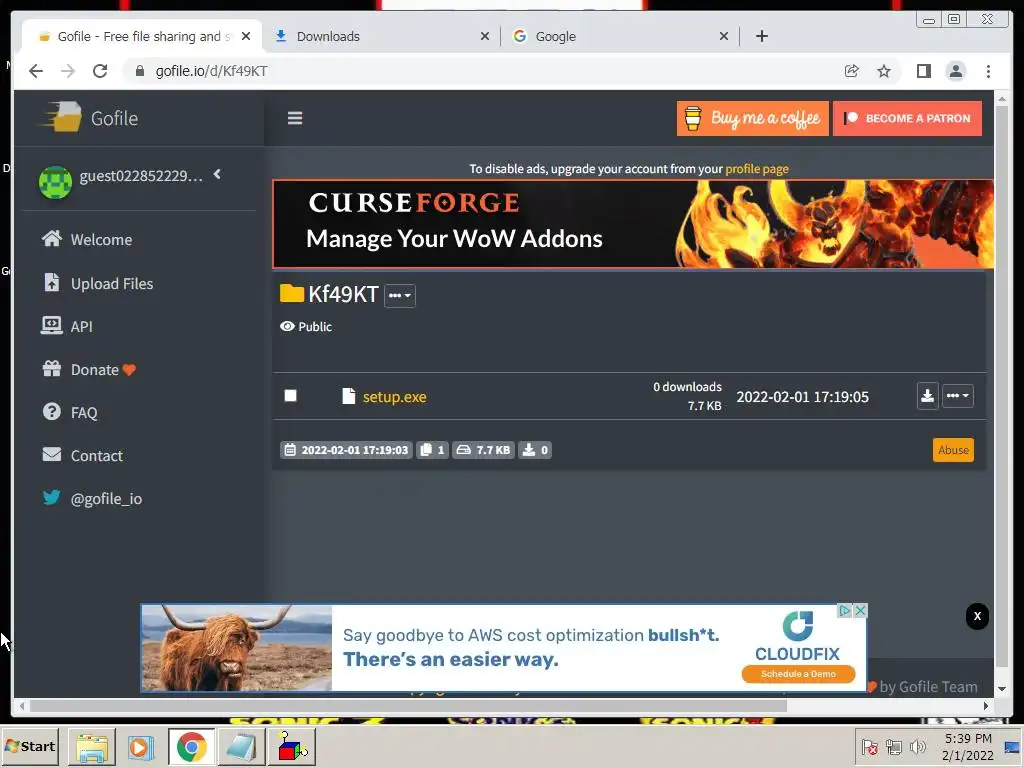Reload the page
Image resolution: width=1024 pixels, height=768 pixels.
coord(100,71)
